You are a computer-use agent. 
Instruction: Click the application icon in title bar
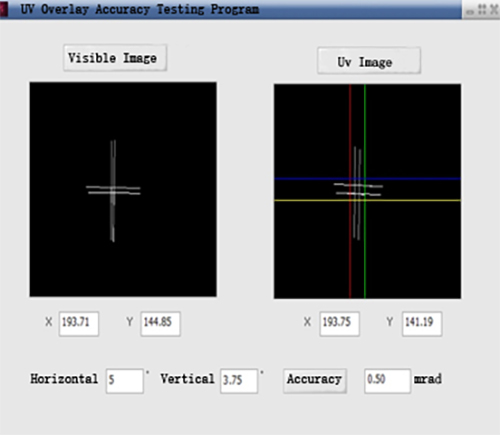coord(3,9)
